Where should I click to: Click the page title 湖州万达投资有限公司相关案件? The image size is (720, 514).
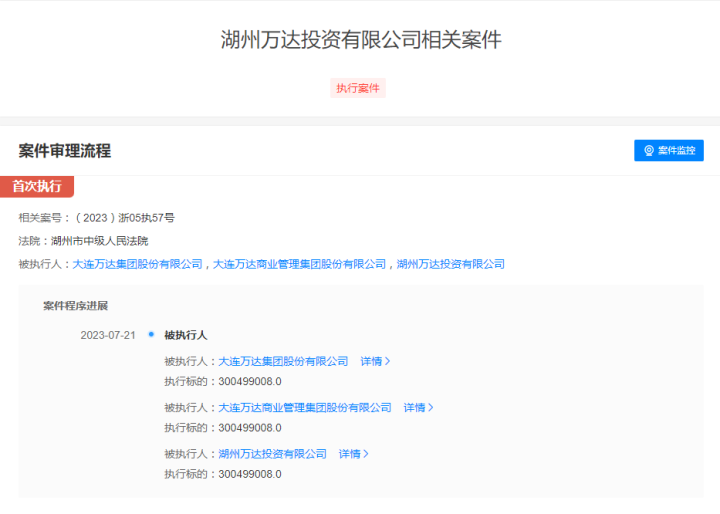(361, 40)
